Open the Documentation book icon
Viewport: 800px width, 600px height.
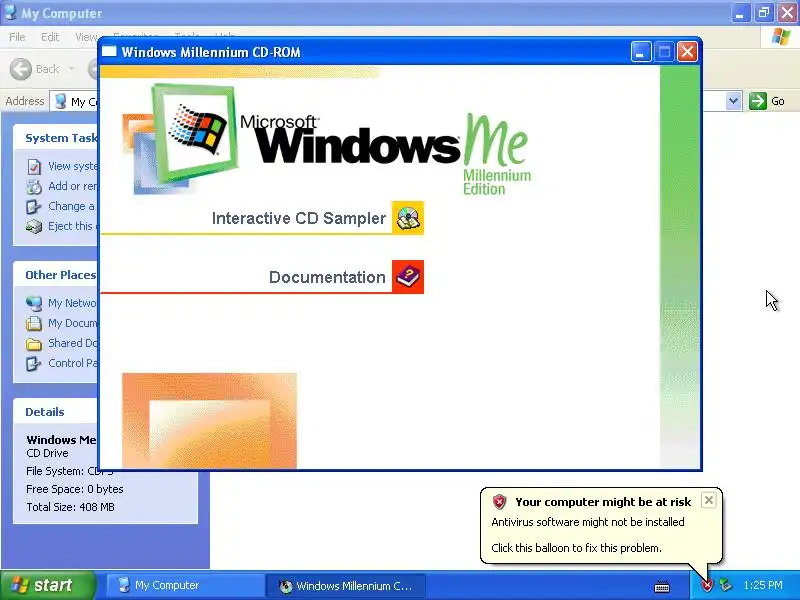click(408, 277)
